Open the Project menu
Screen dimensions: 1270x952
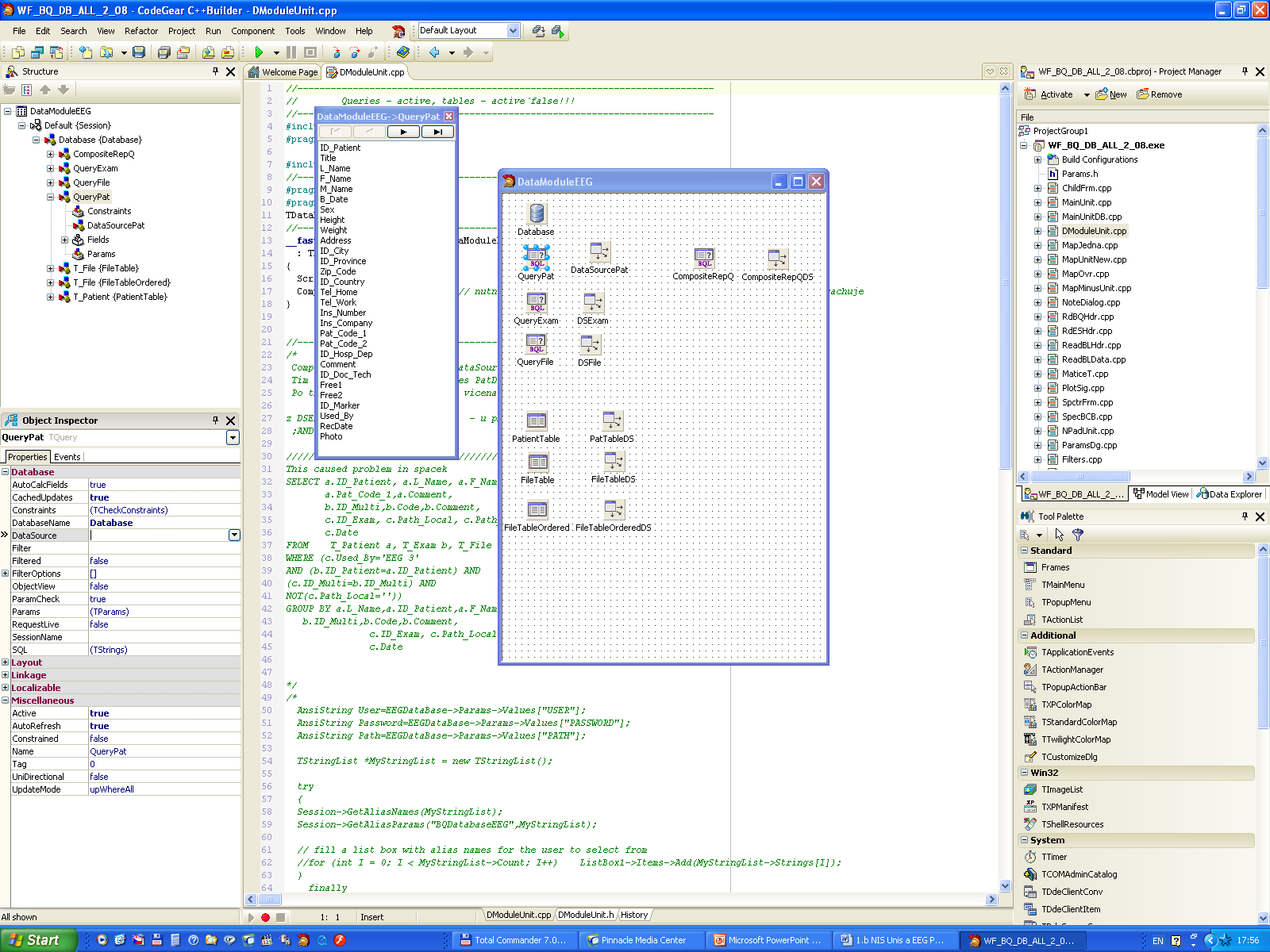[182, 31]
